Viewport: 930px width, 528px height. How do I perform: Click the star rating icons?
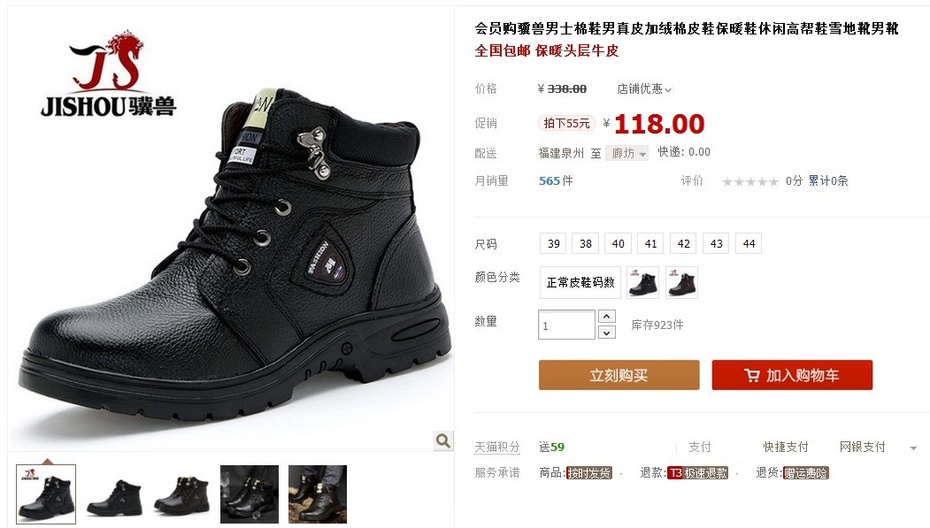point(750,182)
